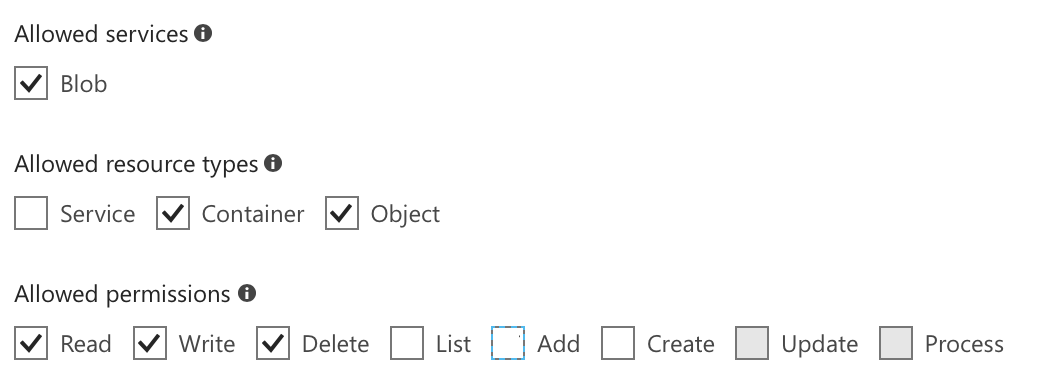Untick the Write permission checkbox
1038x390 pixels.
point(150,343)
